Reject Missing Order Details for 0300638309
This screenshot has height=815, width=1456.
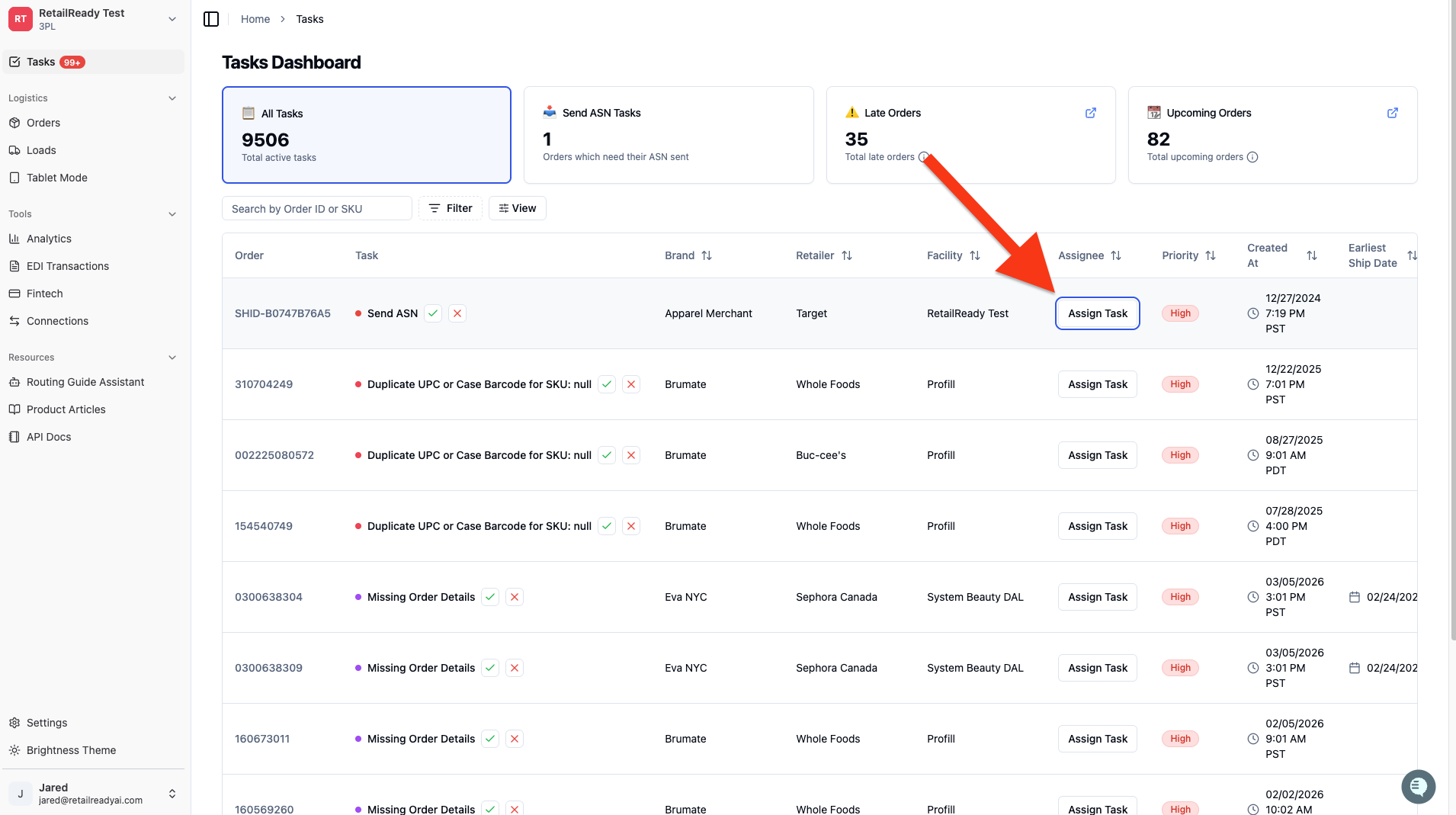(x=515, y=668)
